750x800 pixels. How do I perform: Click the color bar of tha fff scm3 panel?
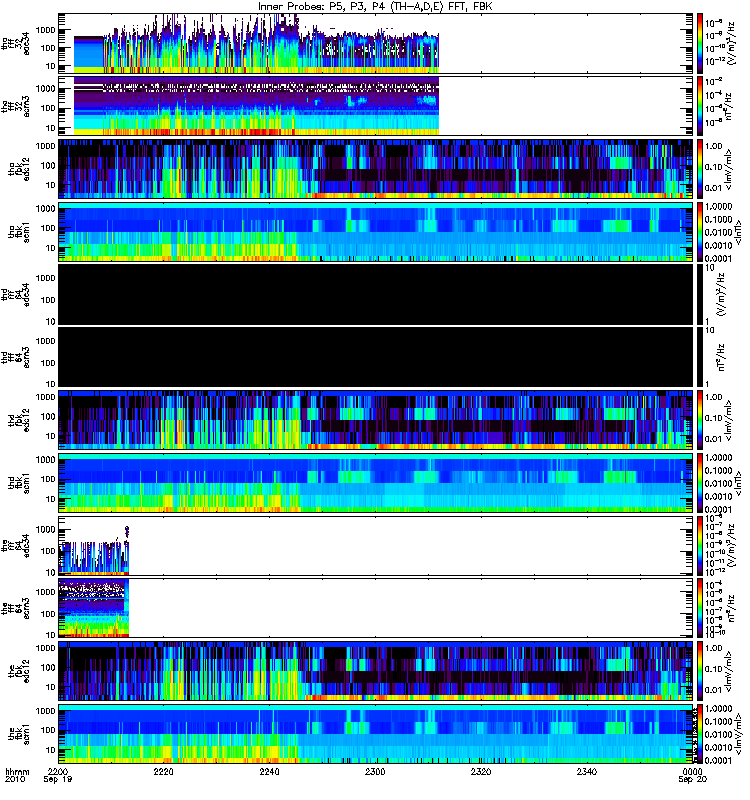[700, 106]
